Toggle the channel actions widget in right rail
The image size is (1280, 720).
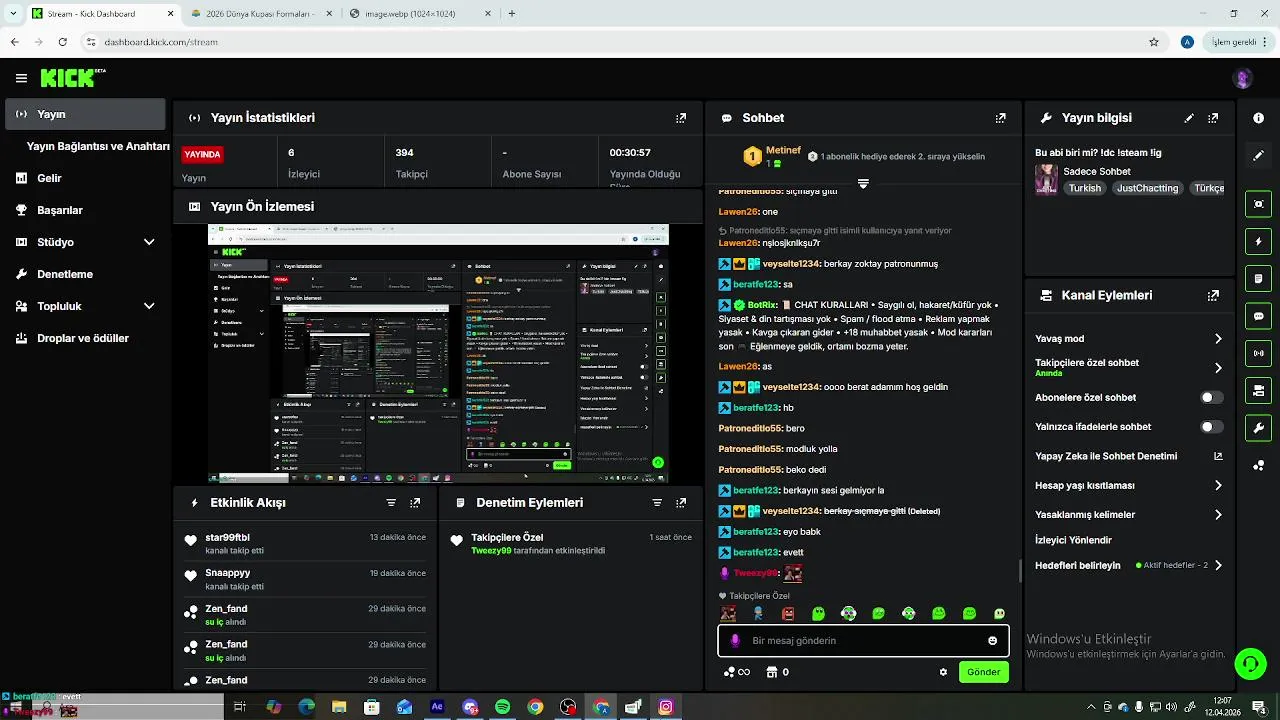click(1259, 390)
